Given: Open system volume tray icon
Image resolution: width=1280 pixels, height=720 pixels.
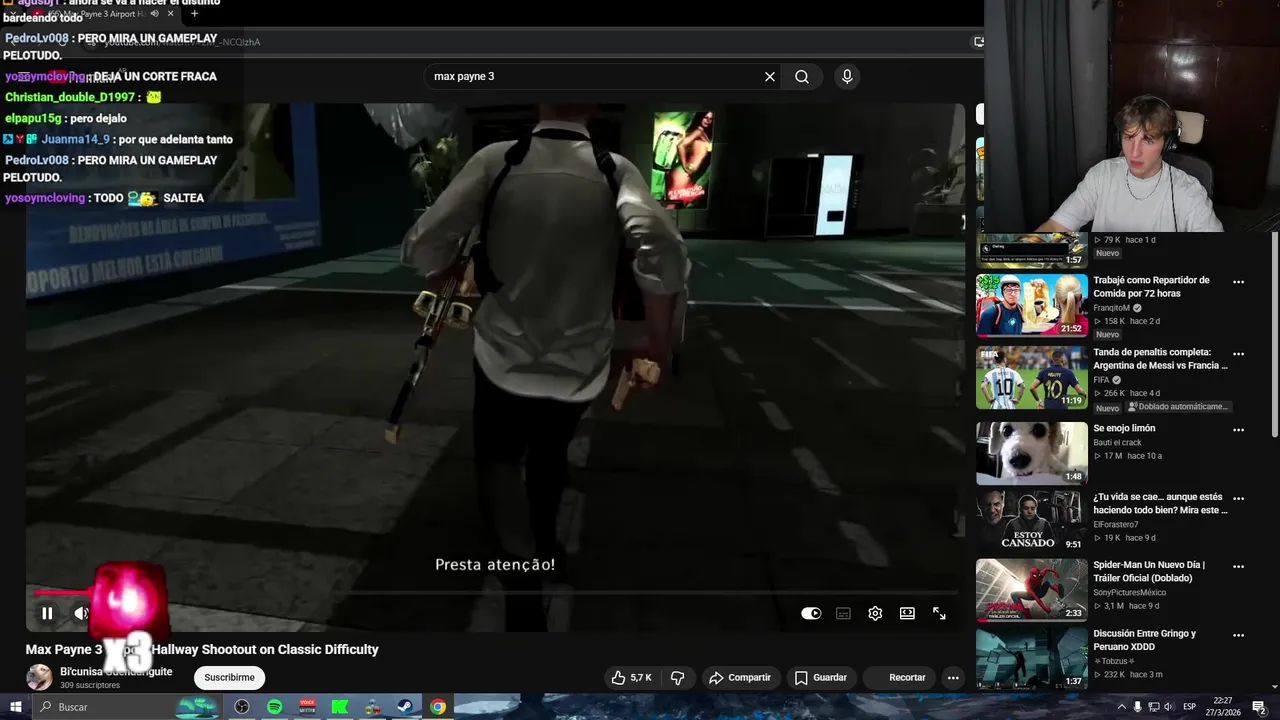Looking at the screenshot, I should 1170,707.
